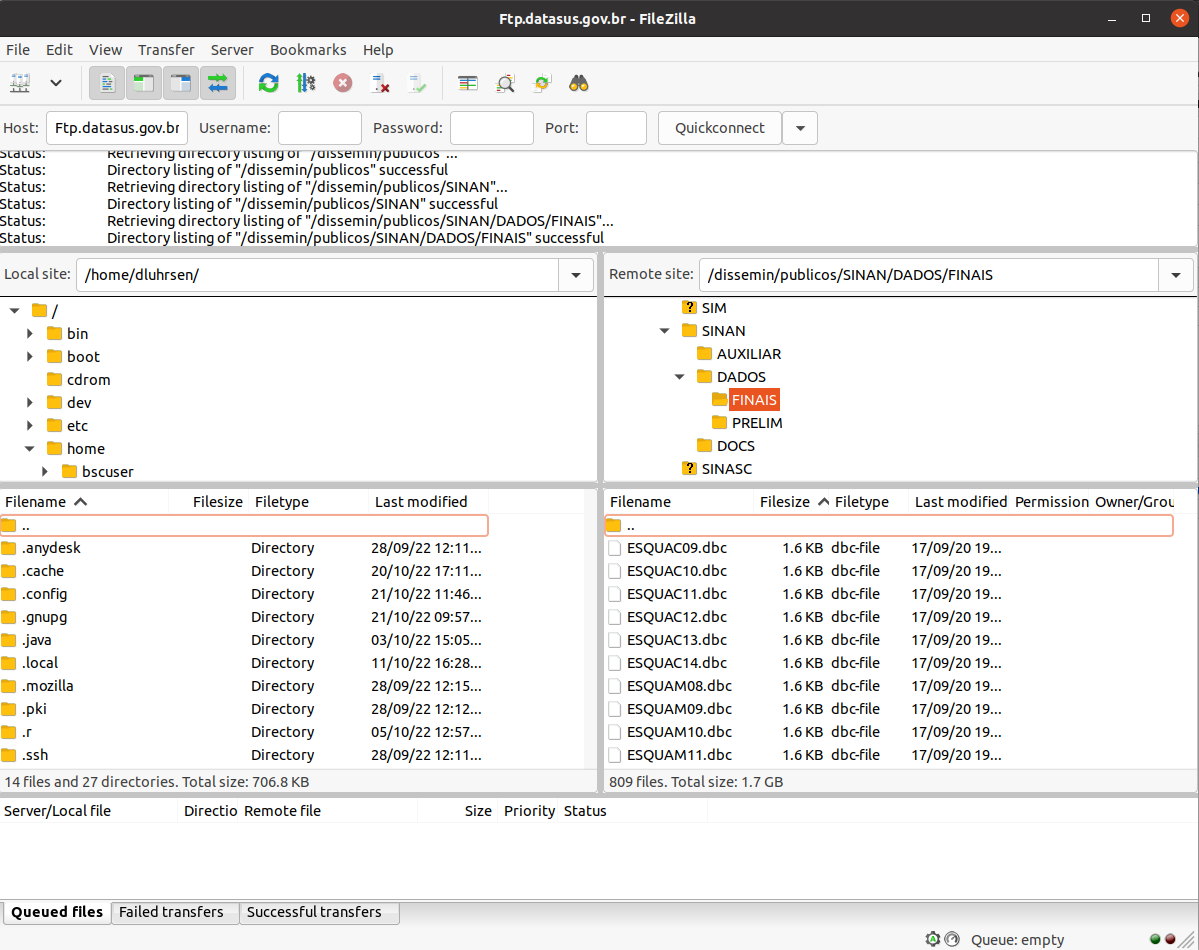This screenshot has height=950, width=1199.
Task: Open the Remote site path dropdown
Action: pyautogui.click(x=1176, y=275)
